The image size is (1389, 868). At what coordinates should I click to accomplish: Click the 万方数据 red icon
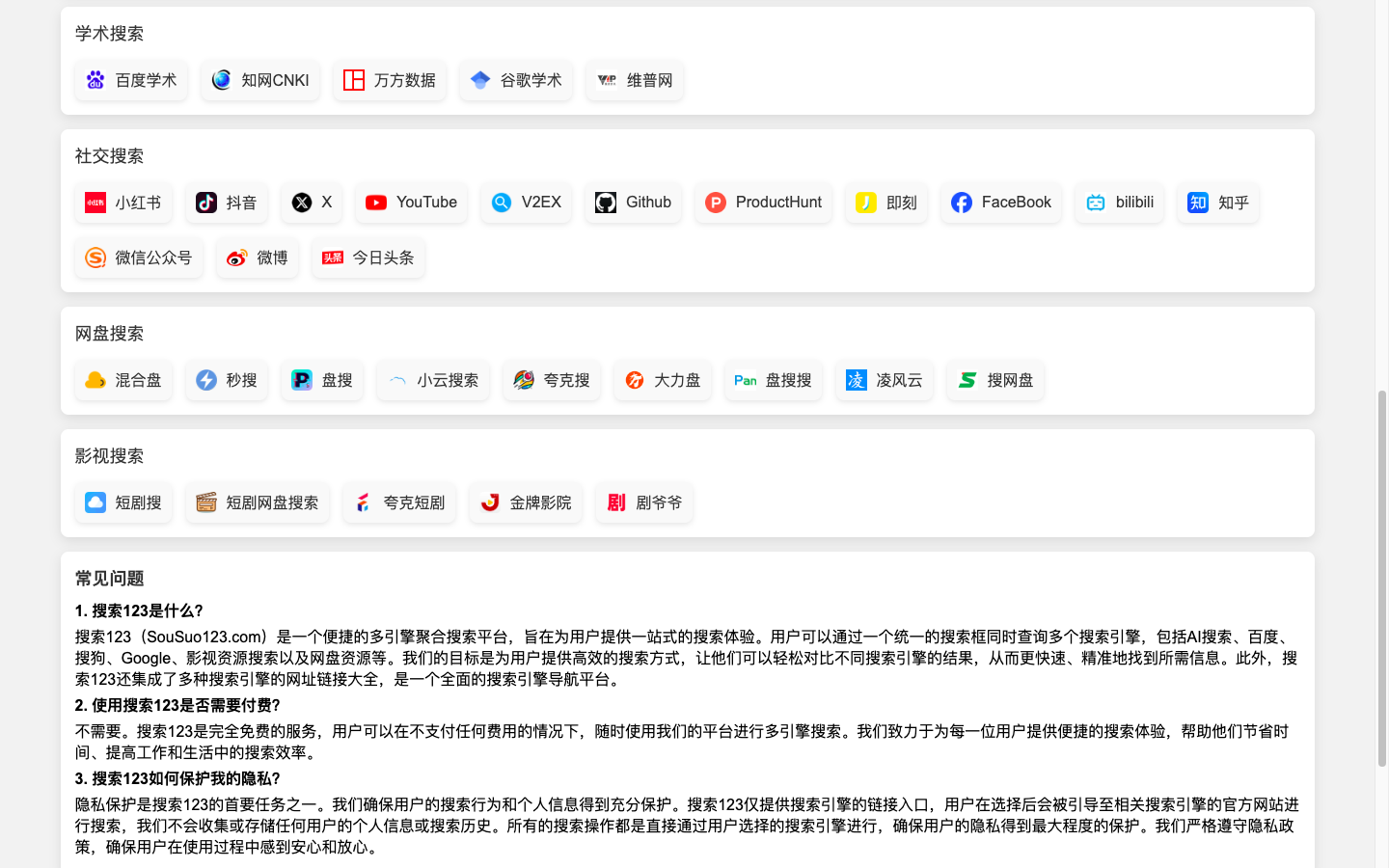click(354, 80)
